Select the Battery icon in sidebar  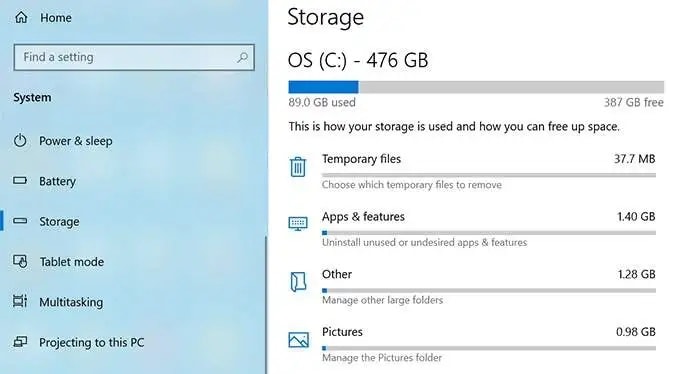tap(20, 180)
